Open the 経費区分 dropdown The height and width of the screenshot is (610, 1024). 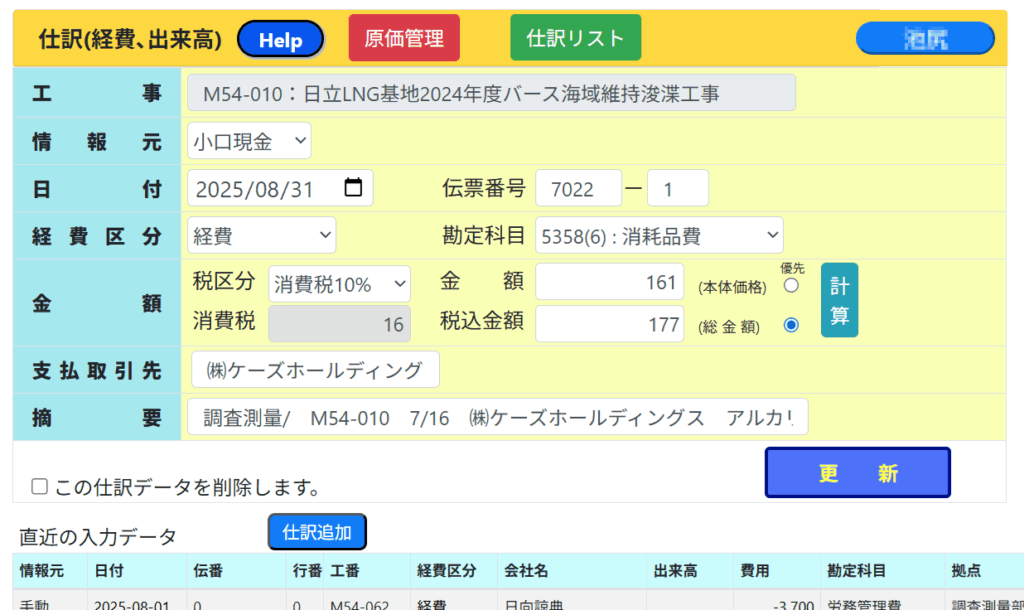pyautogui.click(x=262, y=236)
